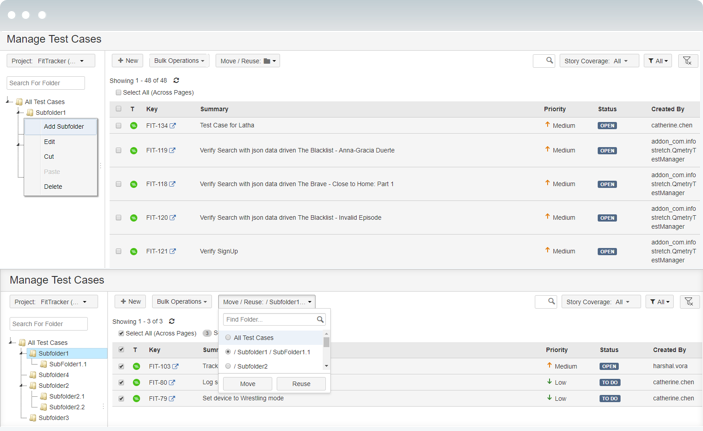
Task: Check Select All (Across Pages) in upper panel
Action: pos(118,92)
